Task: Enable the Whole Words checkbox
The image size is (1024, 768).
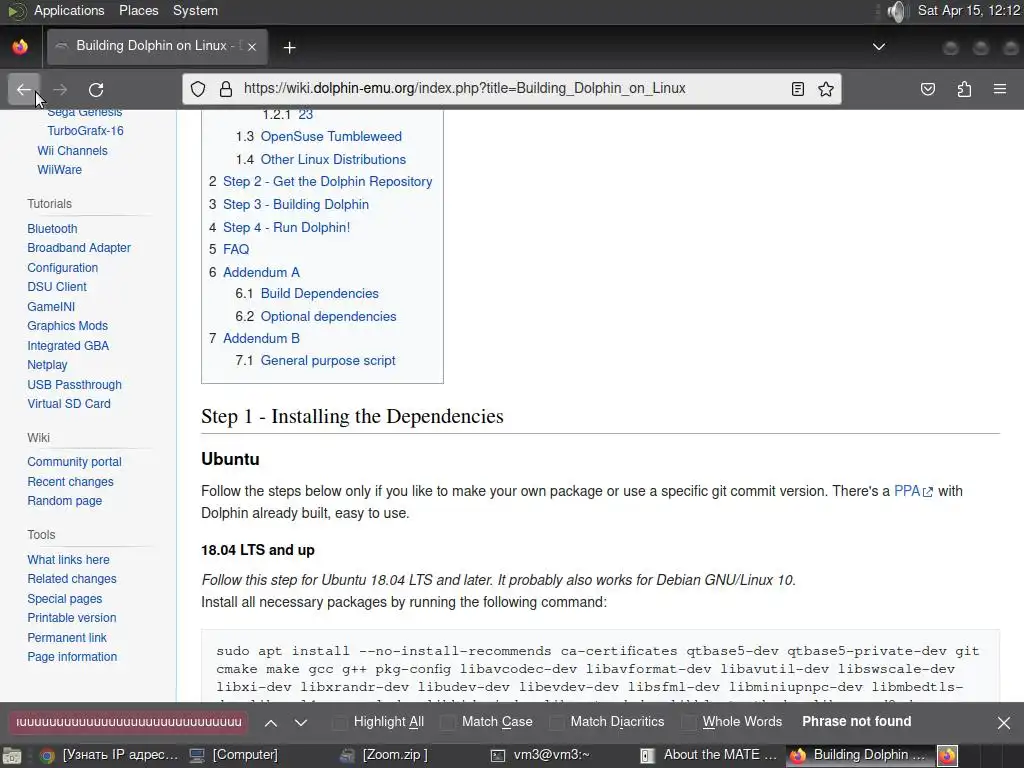Action: (689, 722)
